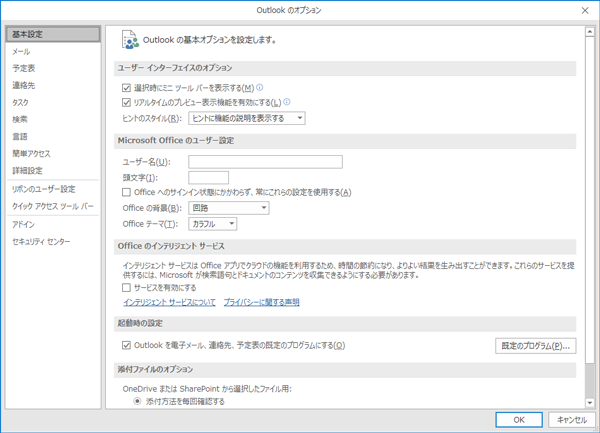Click Office のインテリジェント サービス heading
The image size is (600, 433).
(171, 246)
